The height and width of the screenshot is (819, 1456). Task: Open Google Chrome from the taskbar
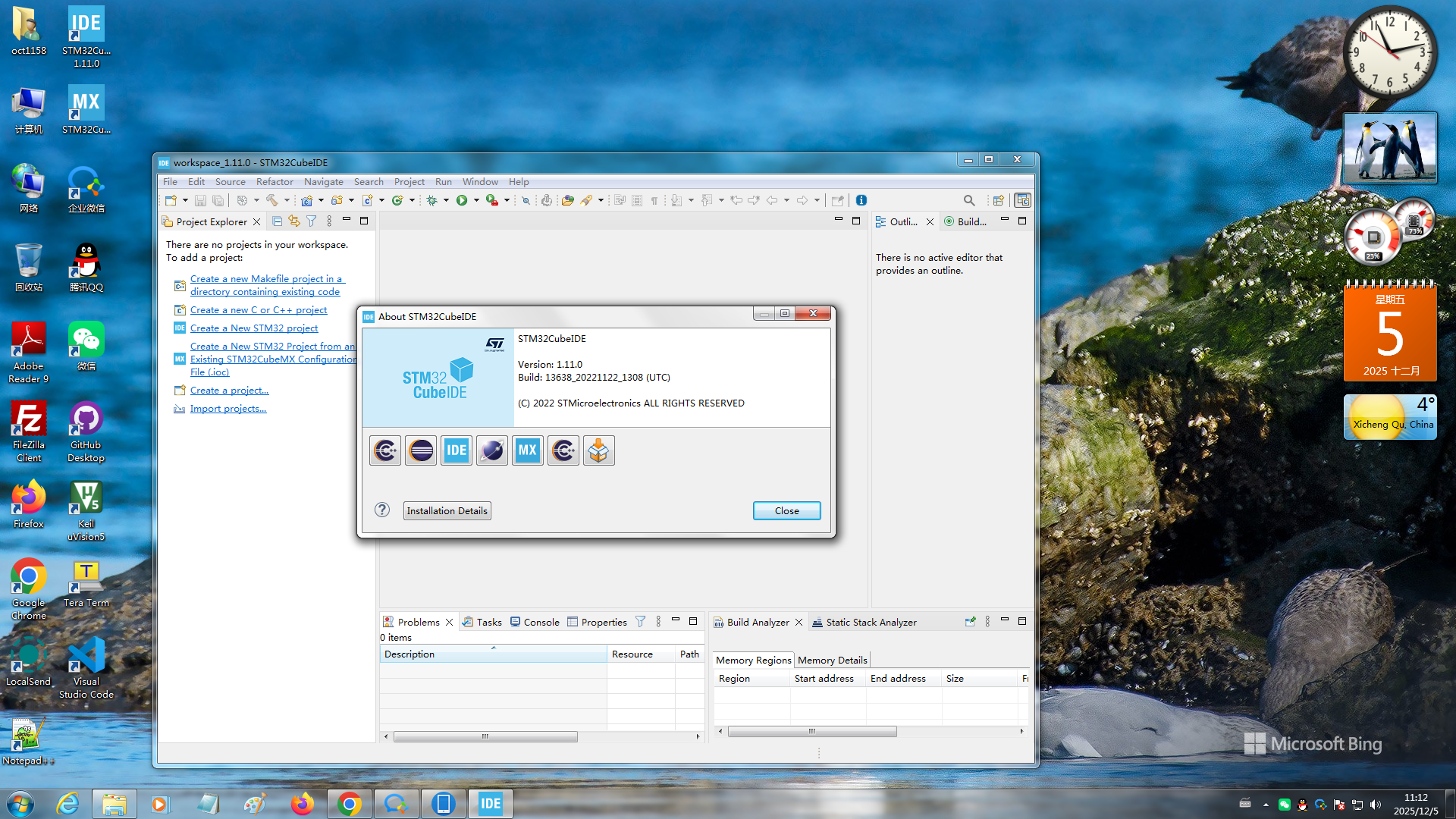(x=349, y=804)
